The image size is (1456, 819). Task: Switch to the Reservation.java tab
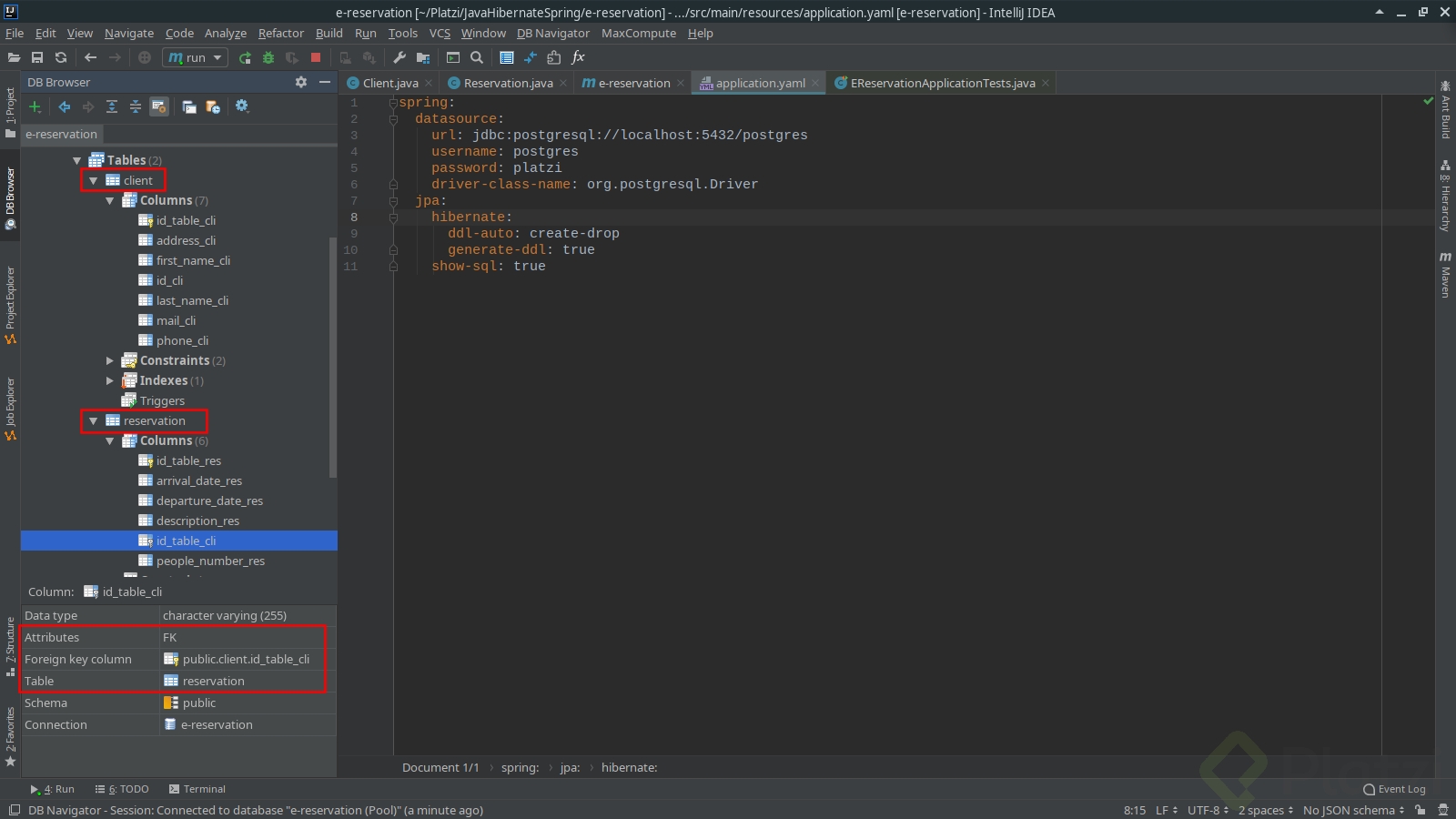508,83
